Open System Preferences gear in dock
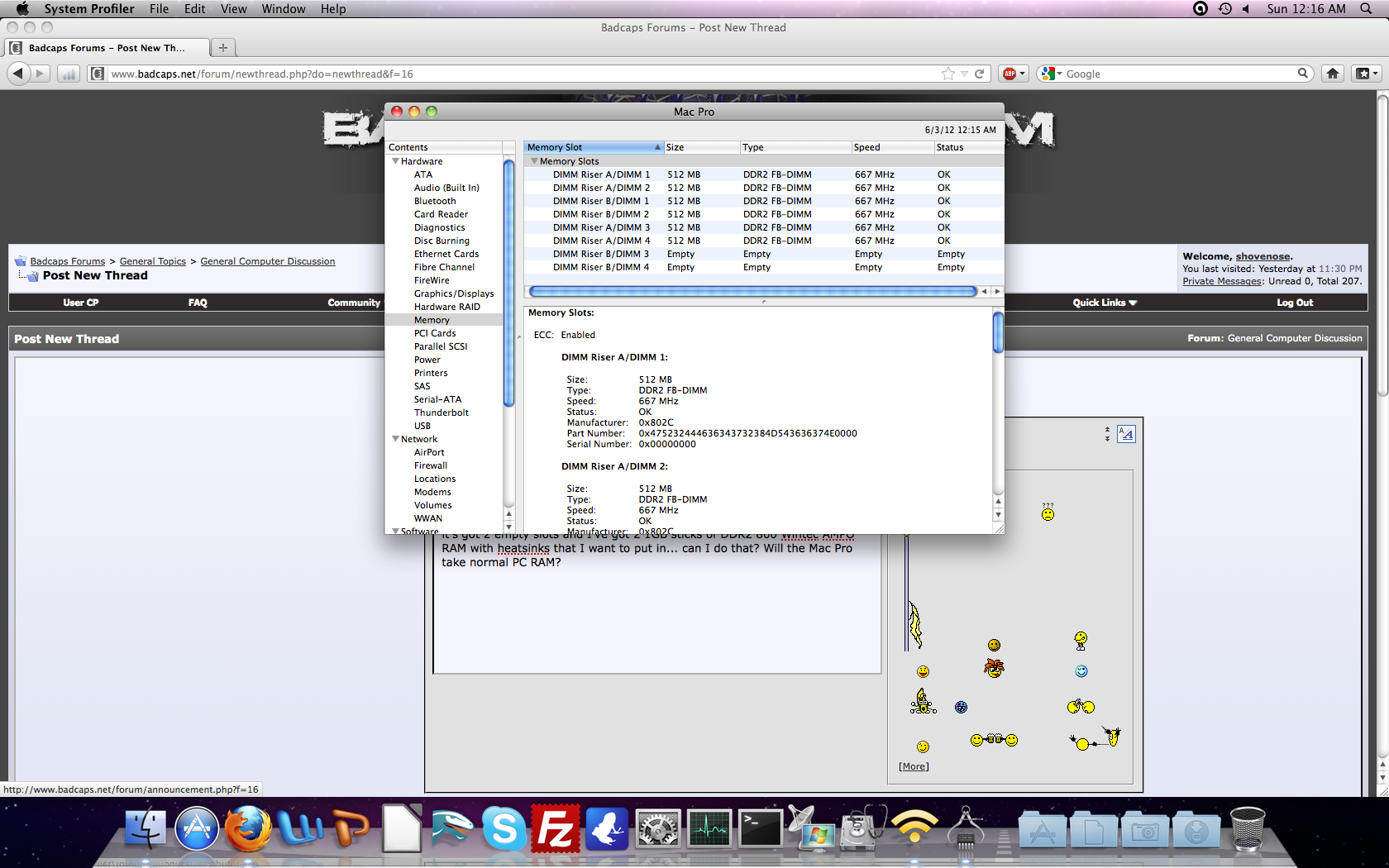The height and width of the screenshot is (868, 1389). 658,828
